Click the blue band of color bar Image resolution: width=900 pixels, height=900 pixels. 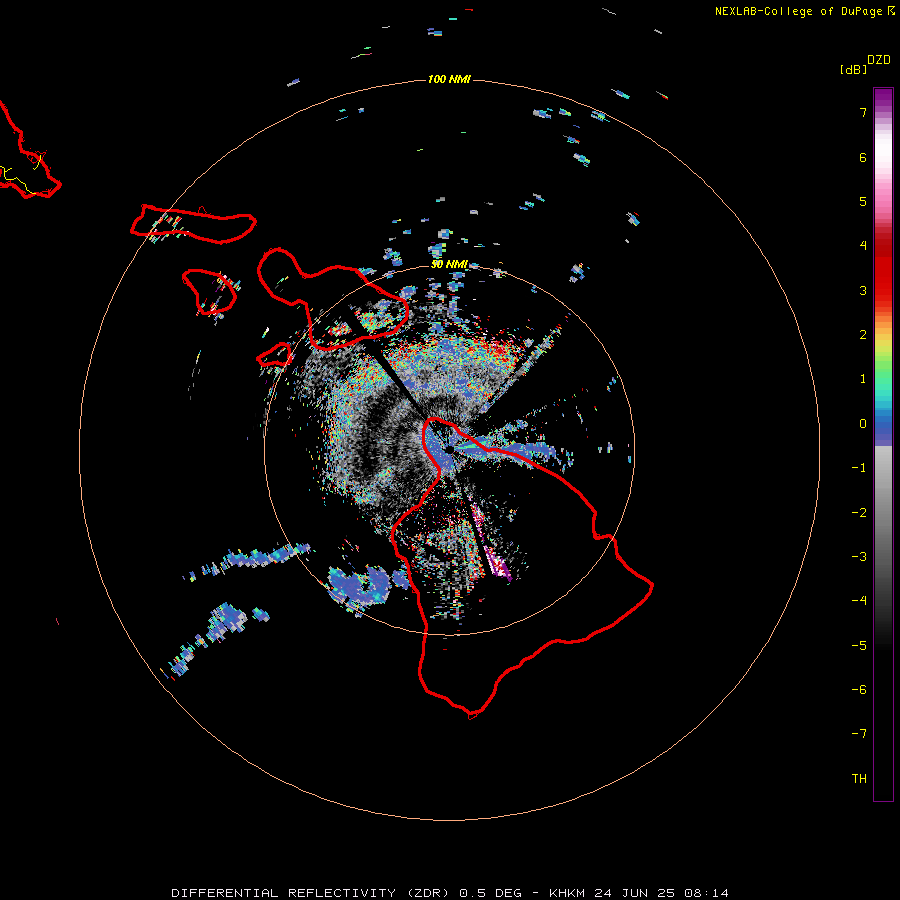[x=883, y=428]
